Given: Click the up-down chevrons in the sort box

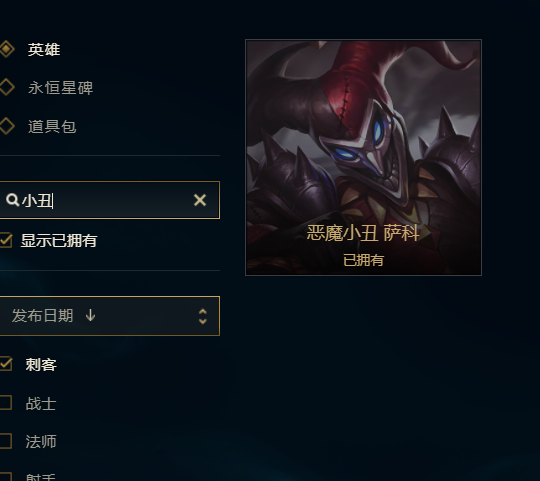Looking at the screenshot, I should (203, 316).
